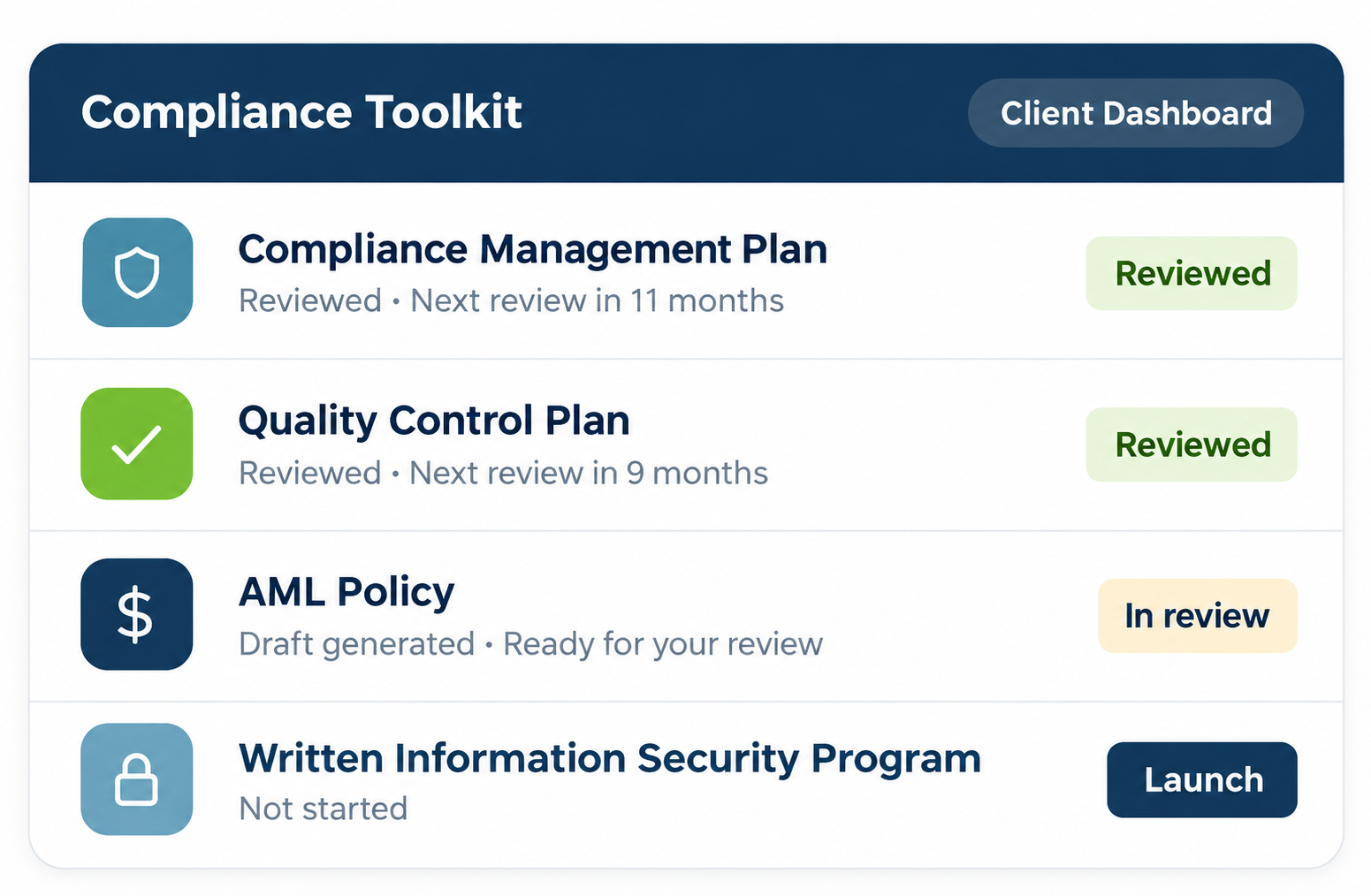
Task: Select the AML Policy title
Action: 347,592
